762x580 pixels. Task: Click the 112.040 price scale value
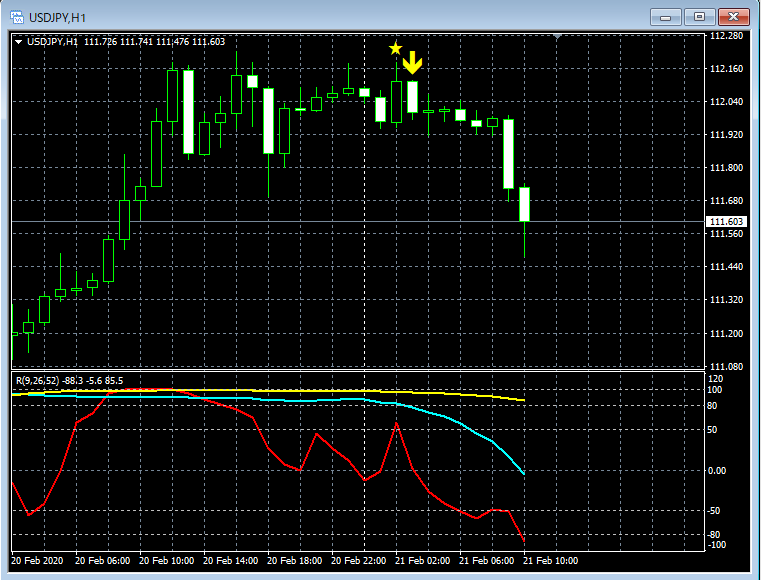pyautogui.click(x=726, y=102)
